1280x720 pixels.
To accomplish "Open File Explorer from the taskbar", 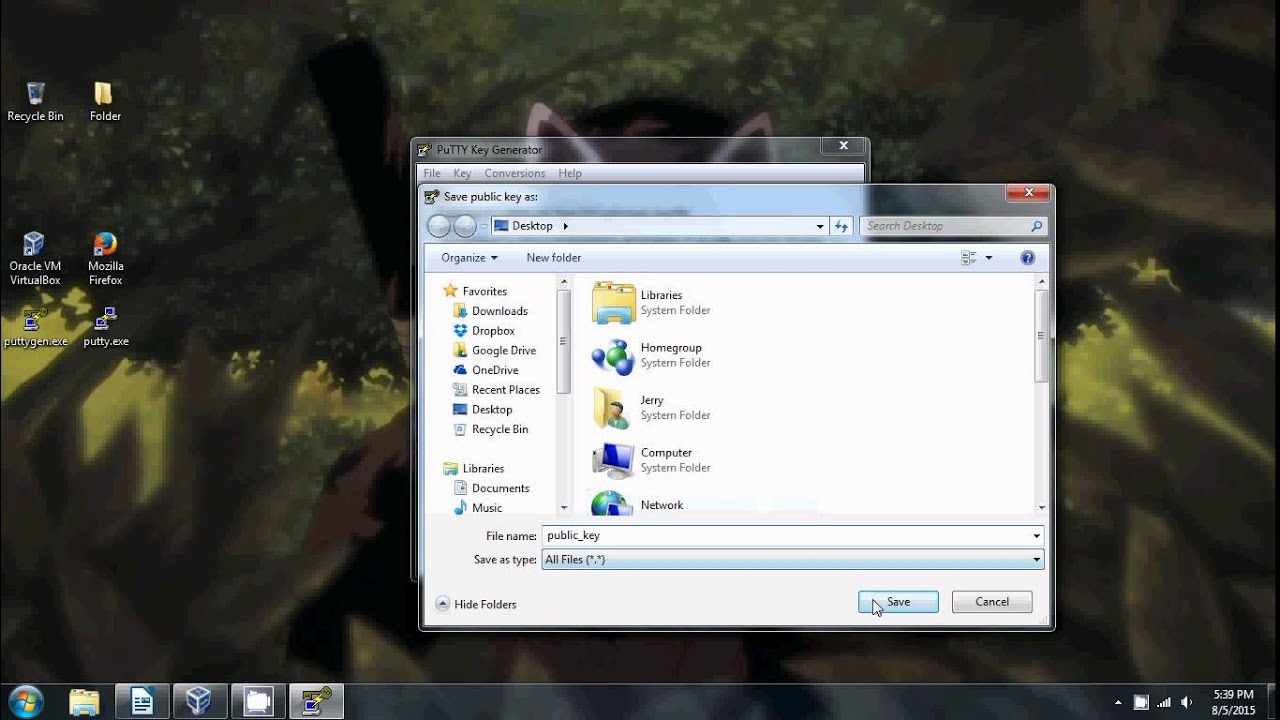I will tap(85, 701).
